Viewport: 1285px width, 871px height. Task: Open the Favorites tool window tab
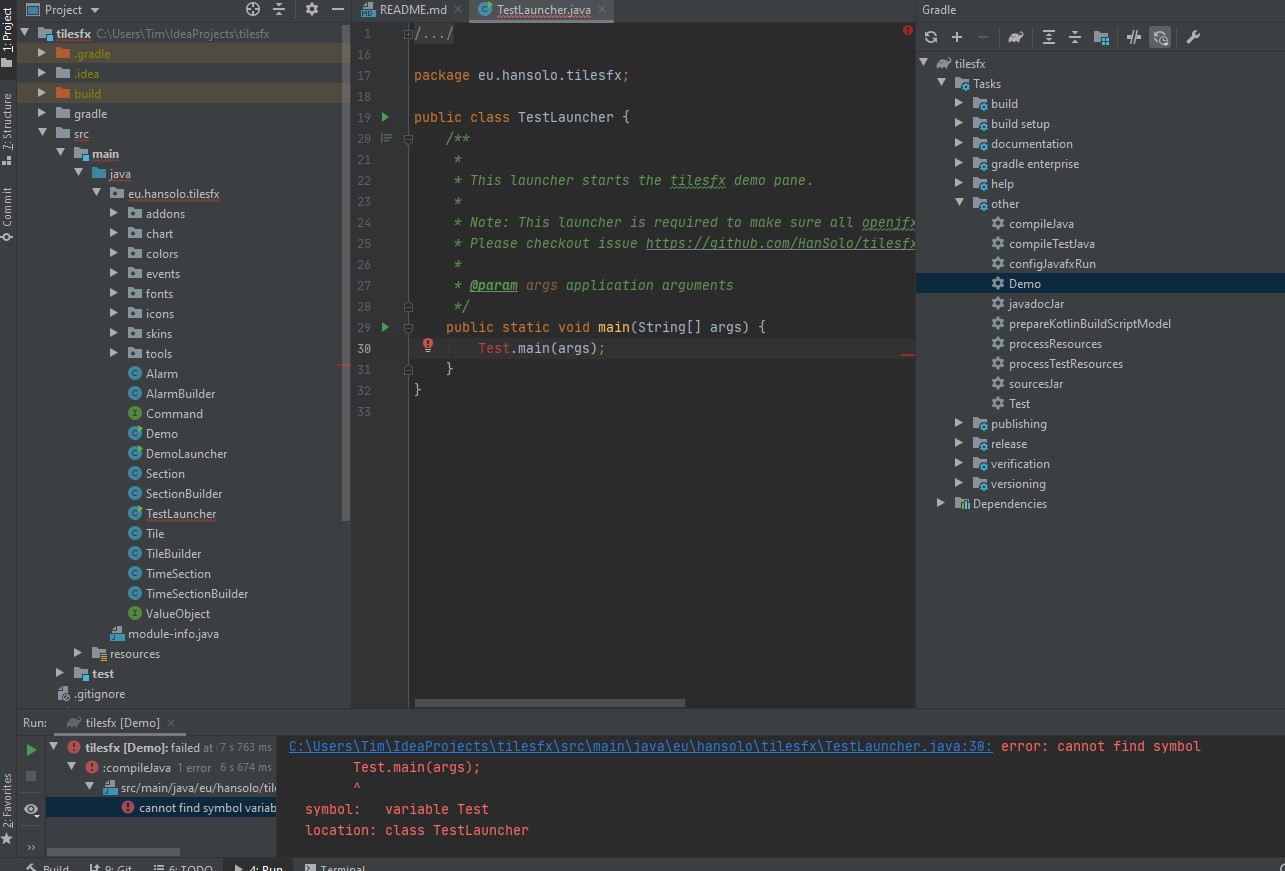pyautogui.click(x=8, y=807)
